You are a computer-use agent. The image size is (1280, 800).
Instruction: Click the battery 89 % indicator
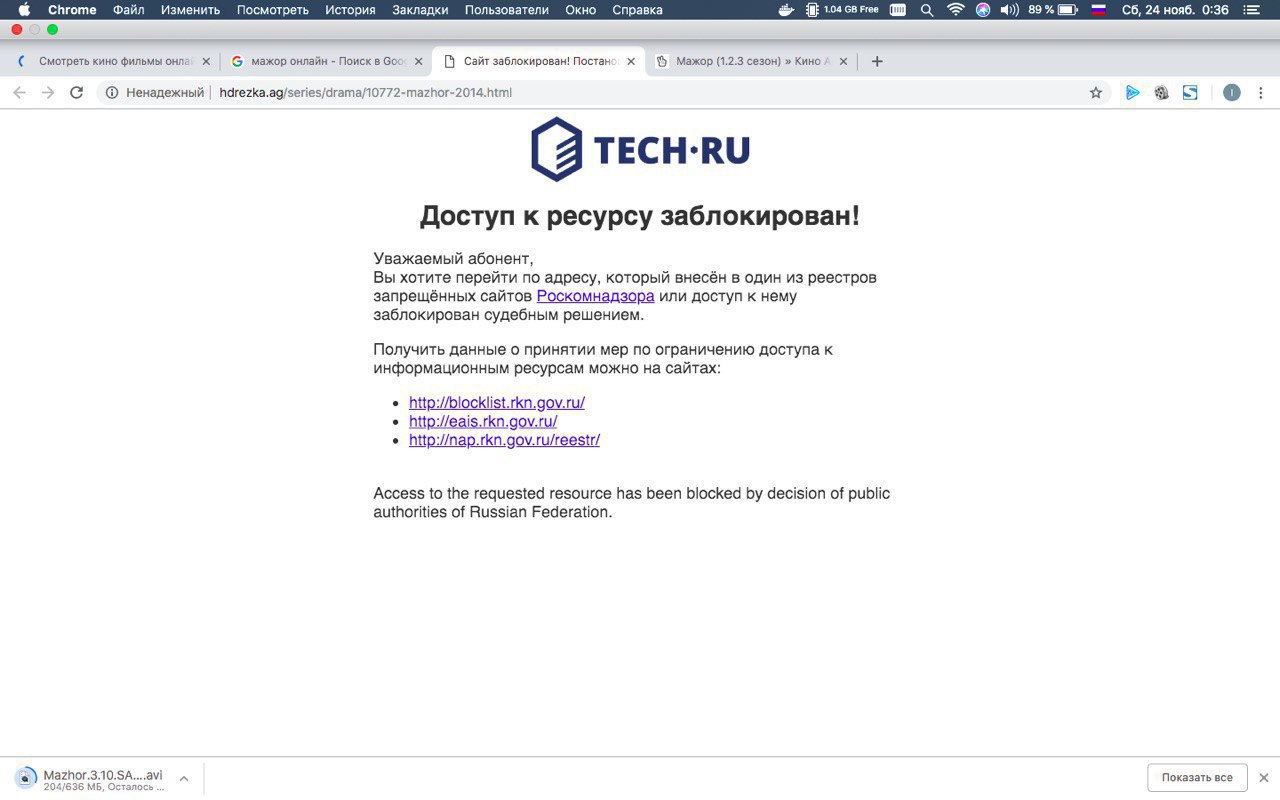(x=1053, y=10)
